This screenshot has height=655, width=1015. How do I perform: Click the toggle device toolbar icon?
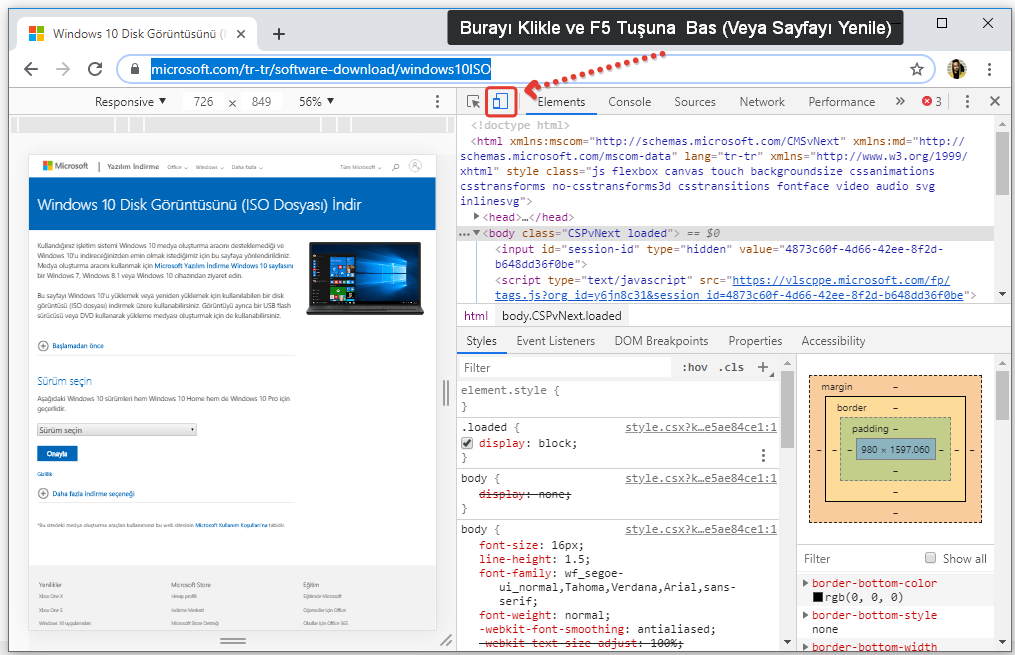(x=501, y=101)
